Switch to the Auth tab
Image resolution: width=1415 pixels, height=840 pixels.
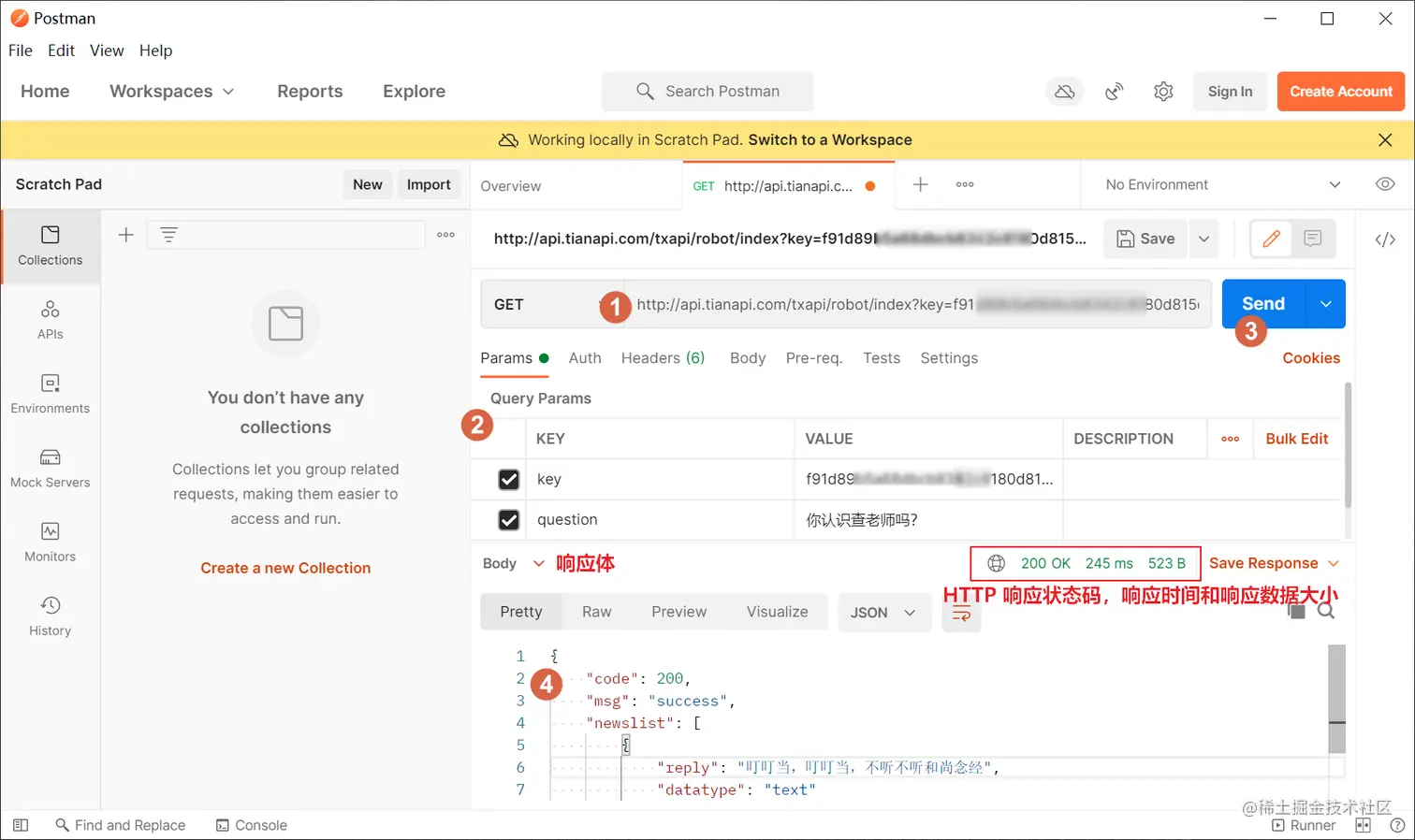pyautogui.click(x=585, y=358)
